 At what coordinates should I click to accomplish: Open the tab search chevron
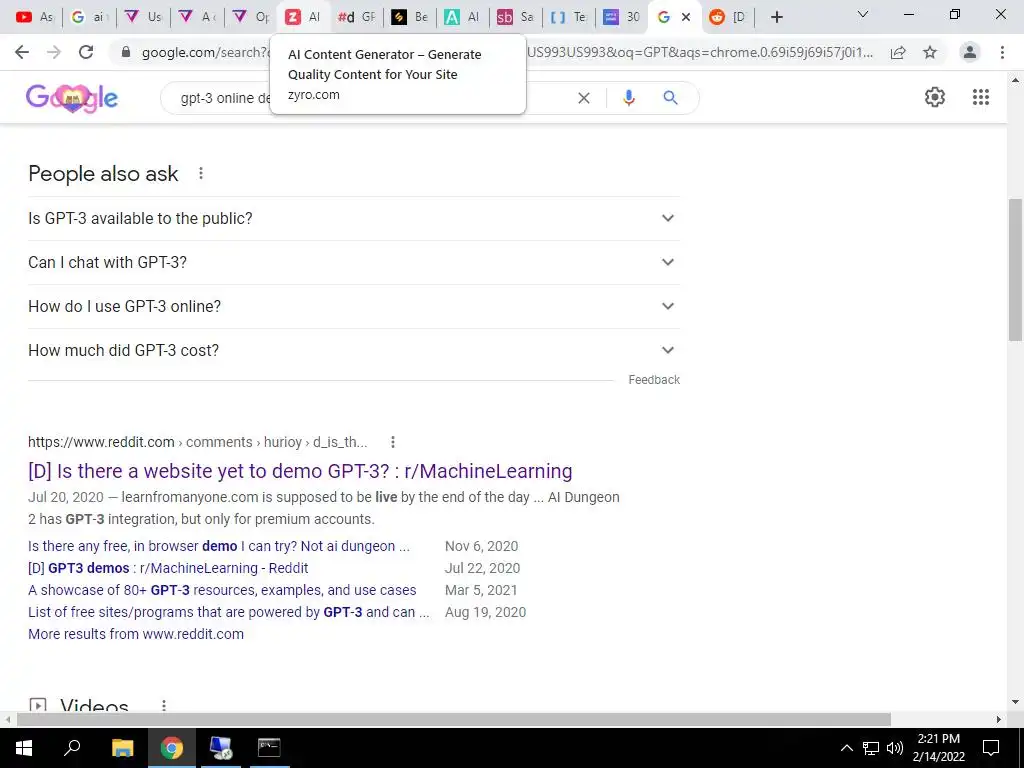point(863,14)
